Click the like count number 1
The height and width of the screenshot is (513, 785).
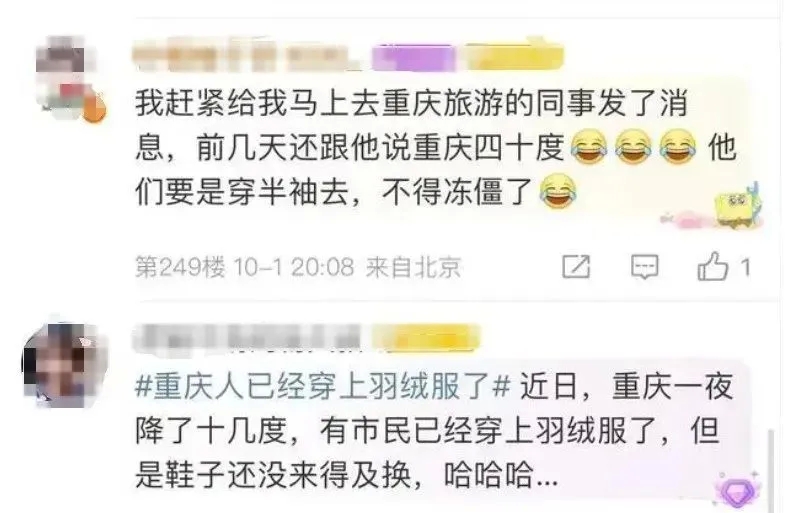[x=745, y=267]
